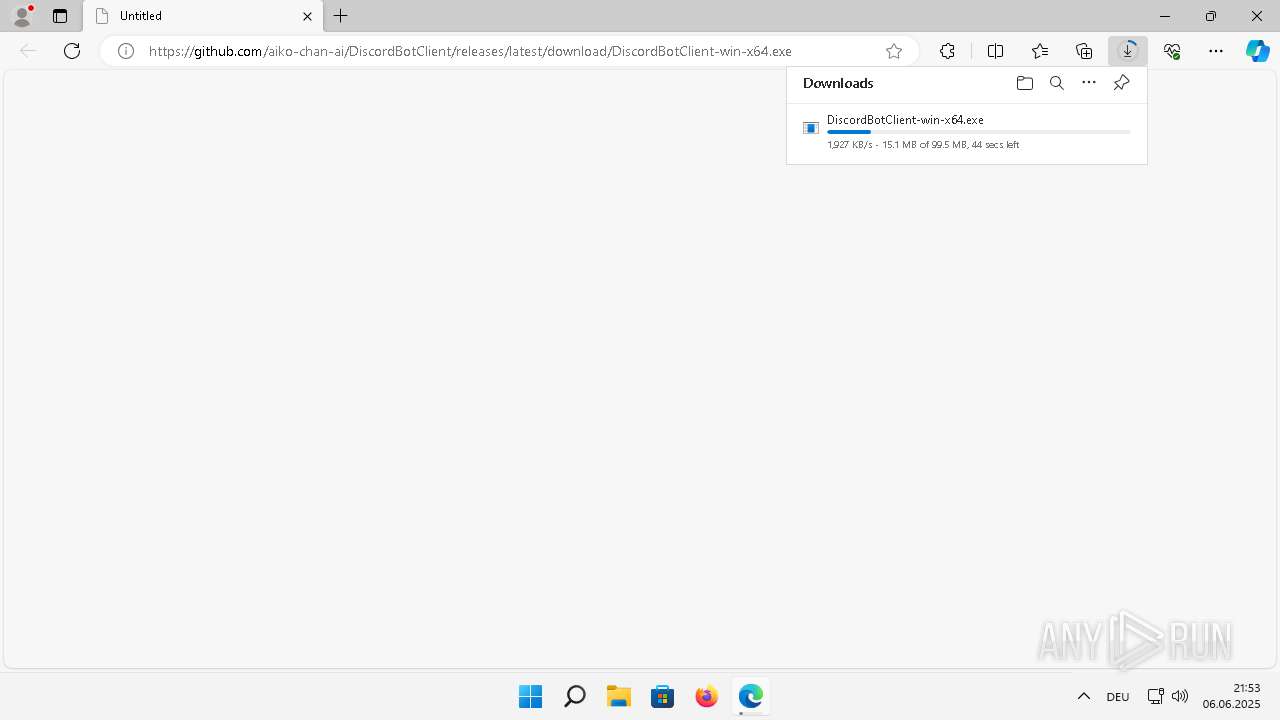Open Windows Search from taskbar
Screen dimensions: 1280x720
[x=574, y=696]
